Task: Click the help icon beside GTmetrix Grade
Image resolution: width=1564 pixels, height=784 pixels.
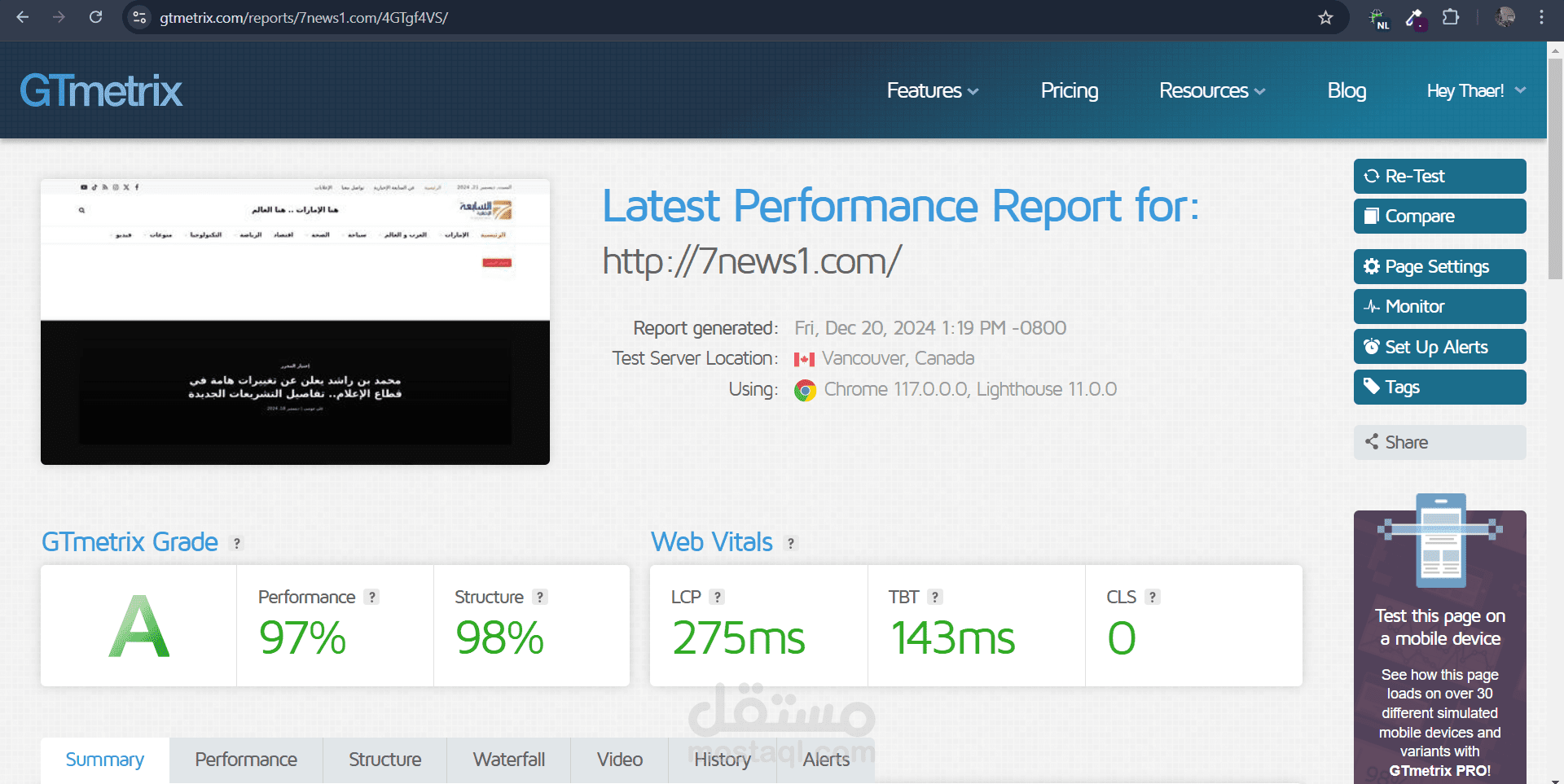Action: click(237, 543)
